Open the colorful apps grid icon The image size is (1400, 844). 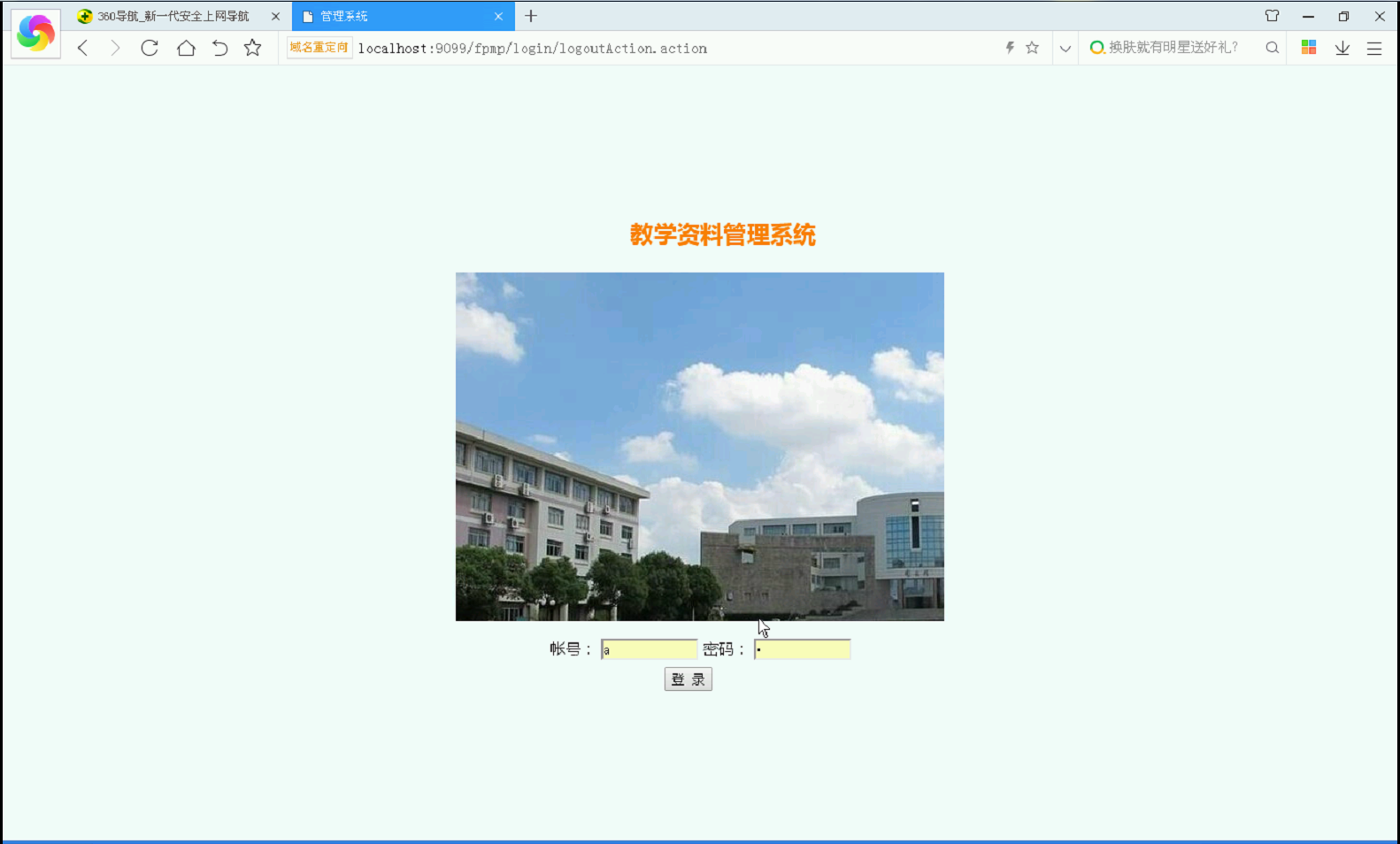(1309, 48)
